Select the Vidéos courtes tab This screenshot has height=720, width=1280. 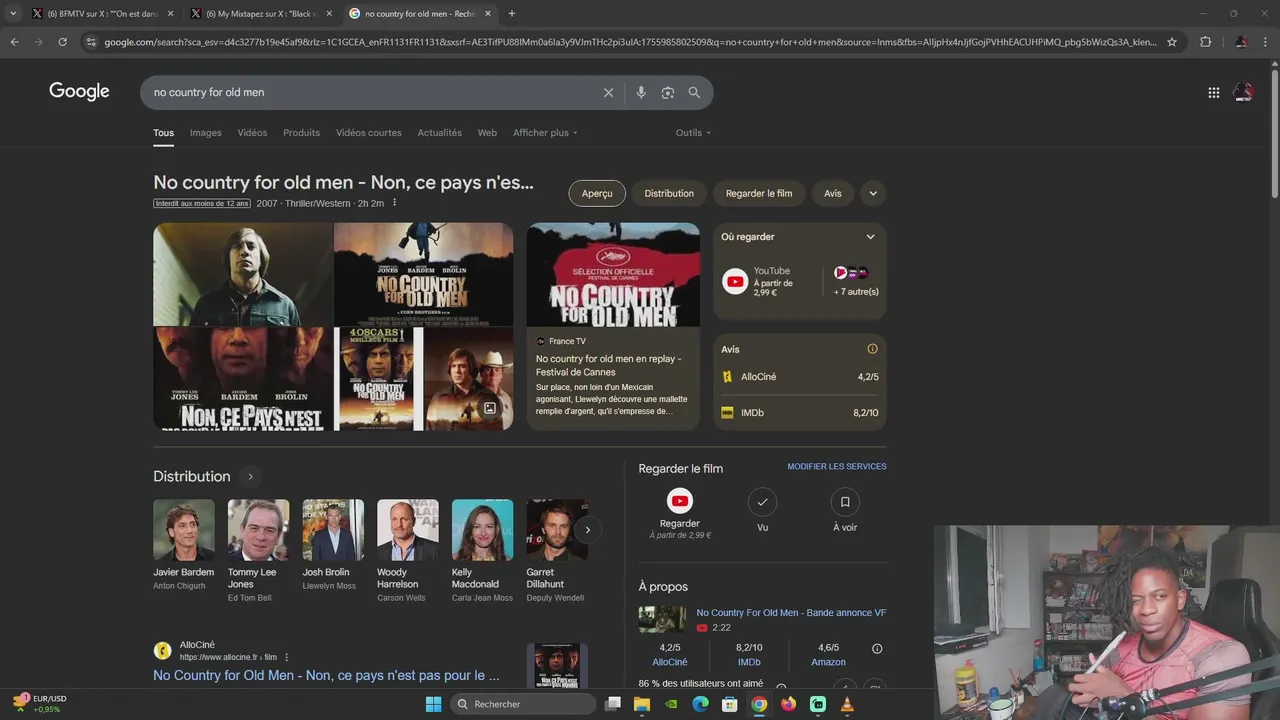click(x=369, y=133)
